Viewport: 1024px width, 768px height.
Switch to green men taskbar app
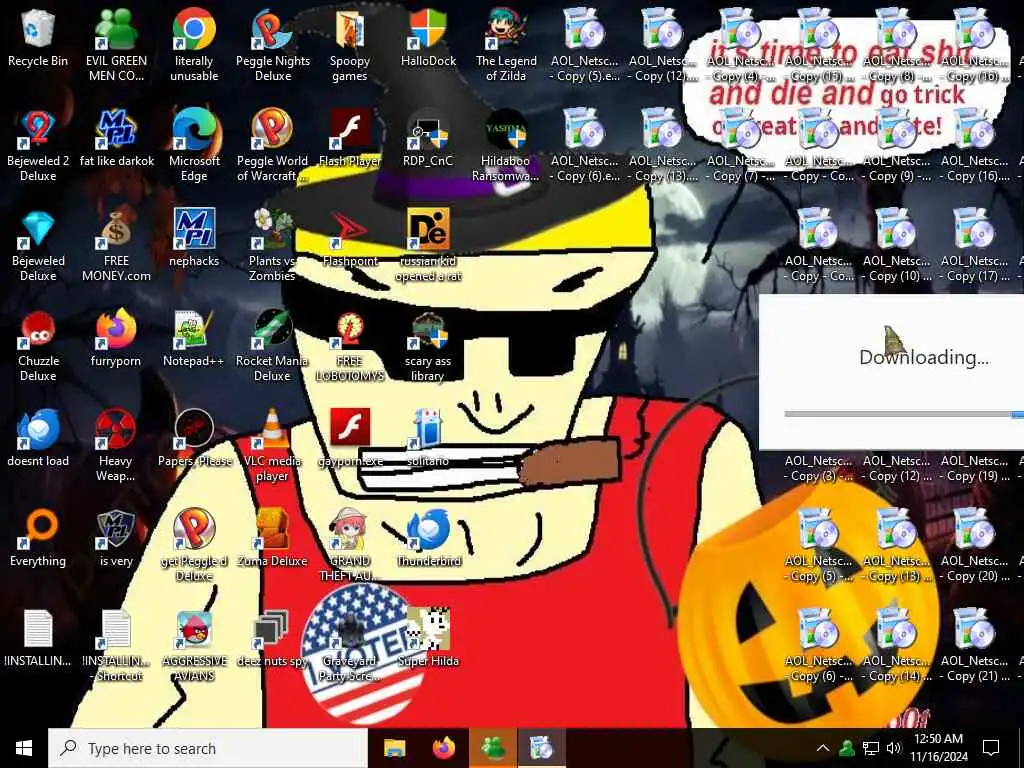pyautogui.click(x=493, y=748)
